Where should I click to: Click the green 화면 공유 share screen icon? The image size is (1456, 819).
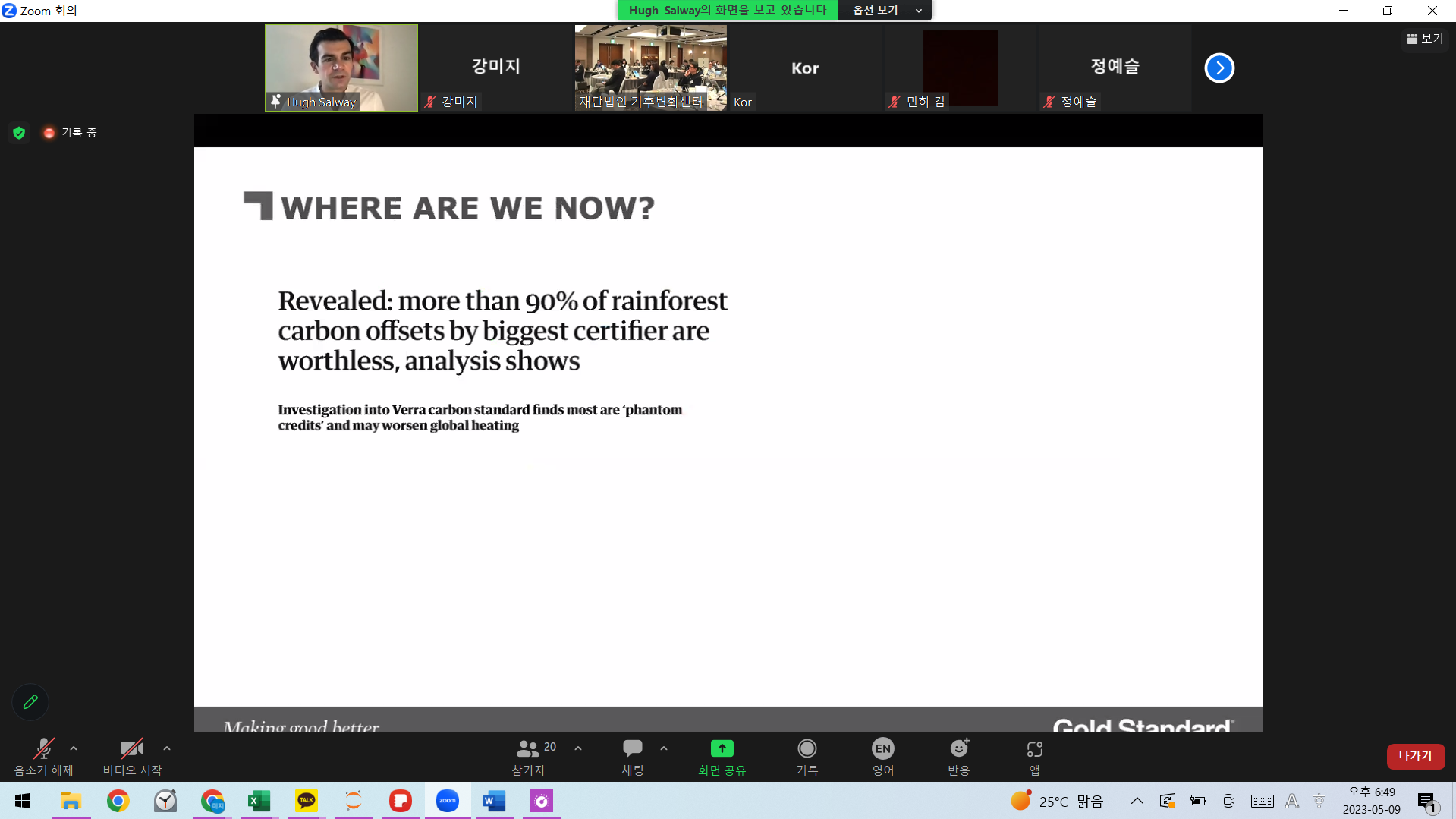[722, 748]
